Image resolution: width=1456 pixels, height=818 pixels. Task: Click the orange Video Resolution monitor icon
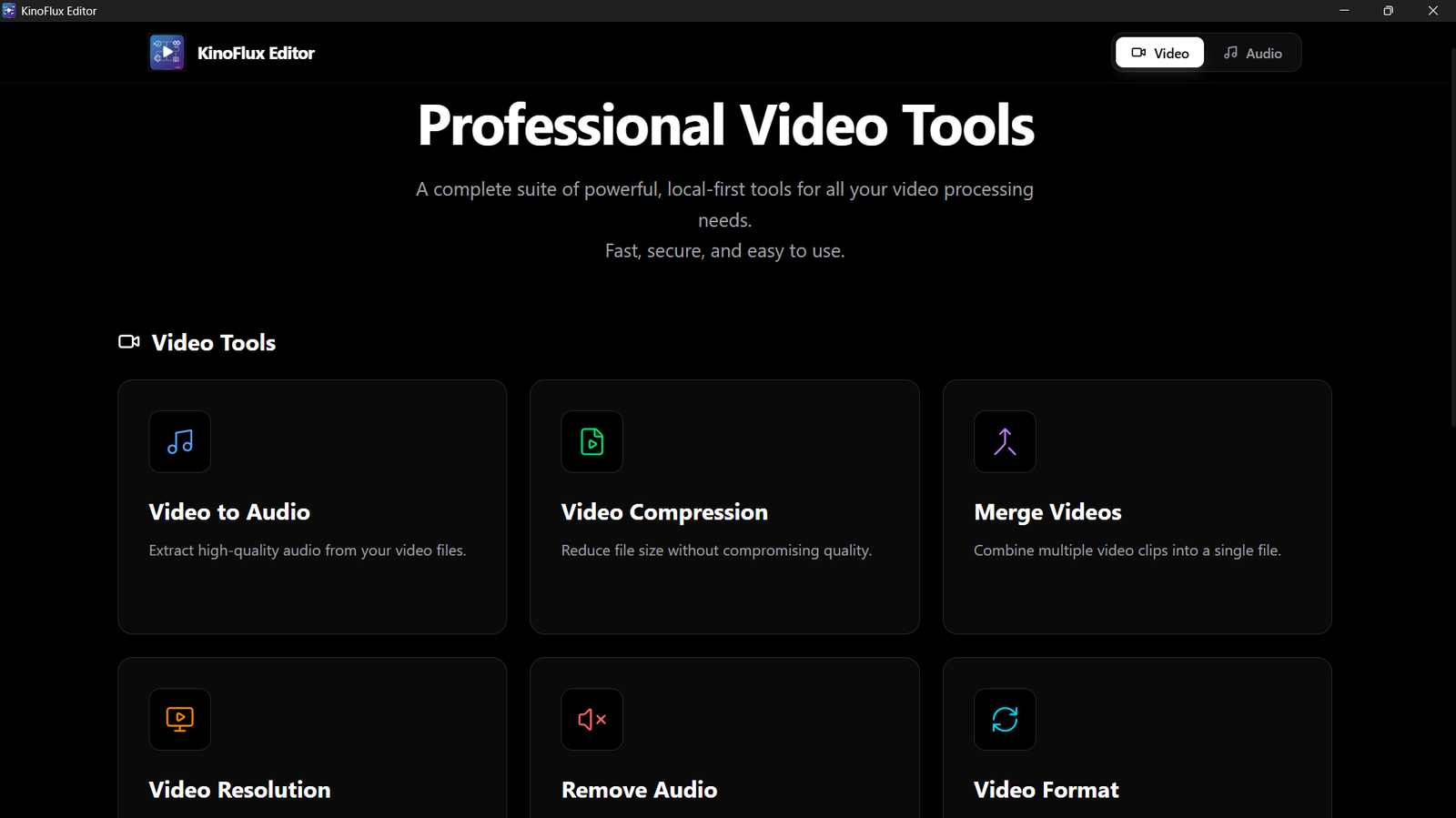(179, 720)
